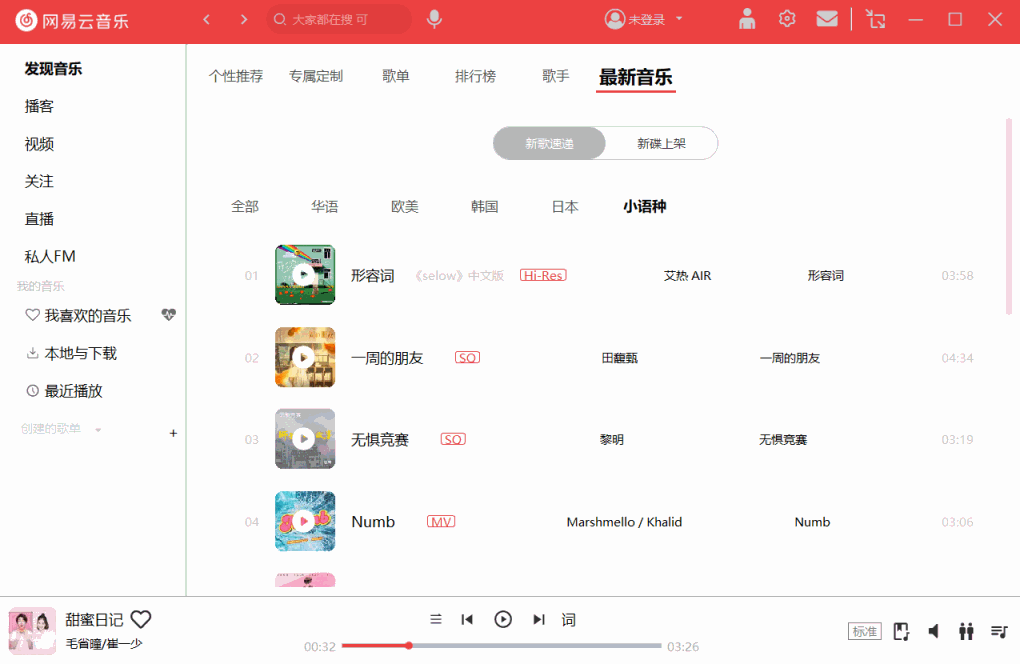The height and width of the screenshot is (664, 1020).
Task: Open artist 田馥甄
Action: pos(620,358)
